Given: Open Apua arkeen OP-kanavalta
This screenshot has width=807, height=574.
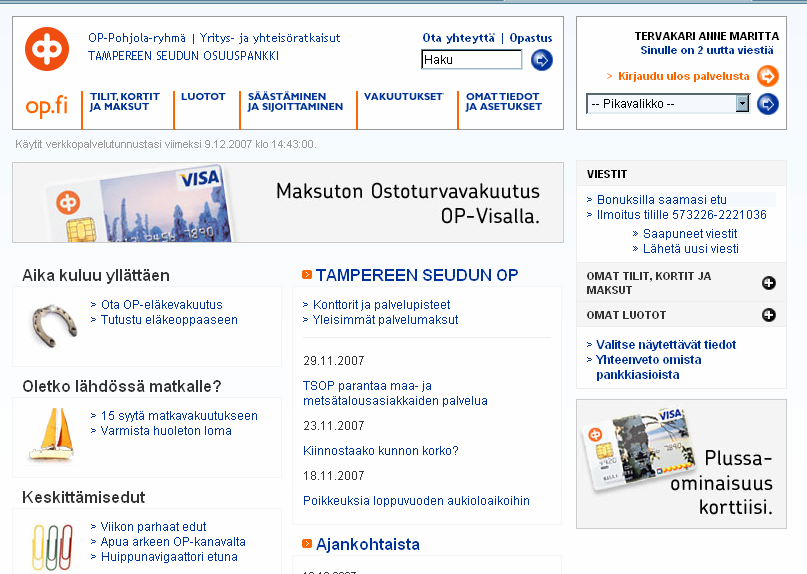Looking at the screenshot, I should [173, 542].
